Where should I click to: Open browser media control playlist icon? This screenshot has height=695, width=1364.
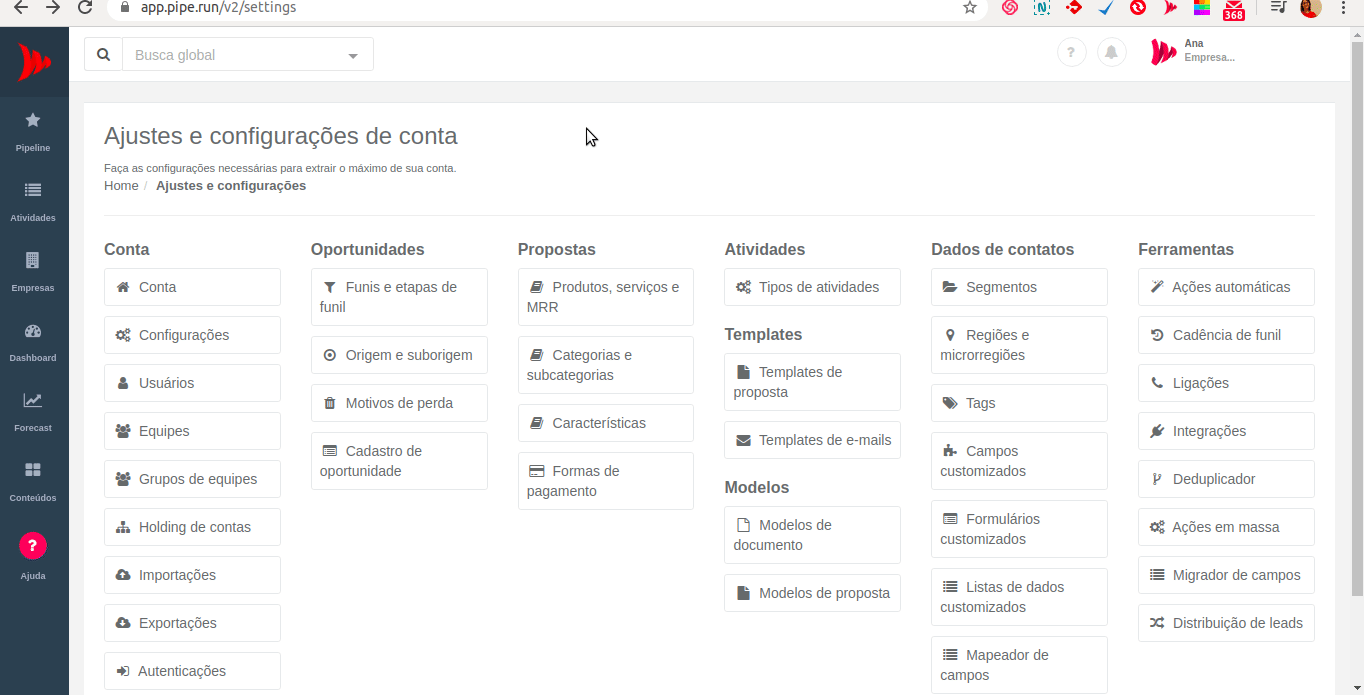pyautogui.click(x=1278, y=7)
